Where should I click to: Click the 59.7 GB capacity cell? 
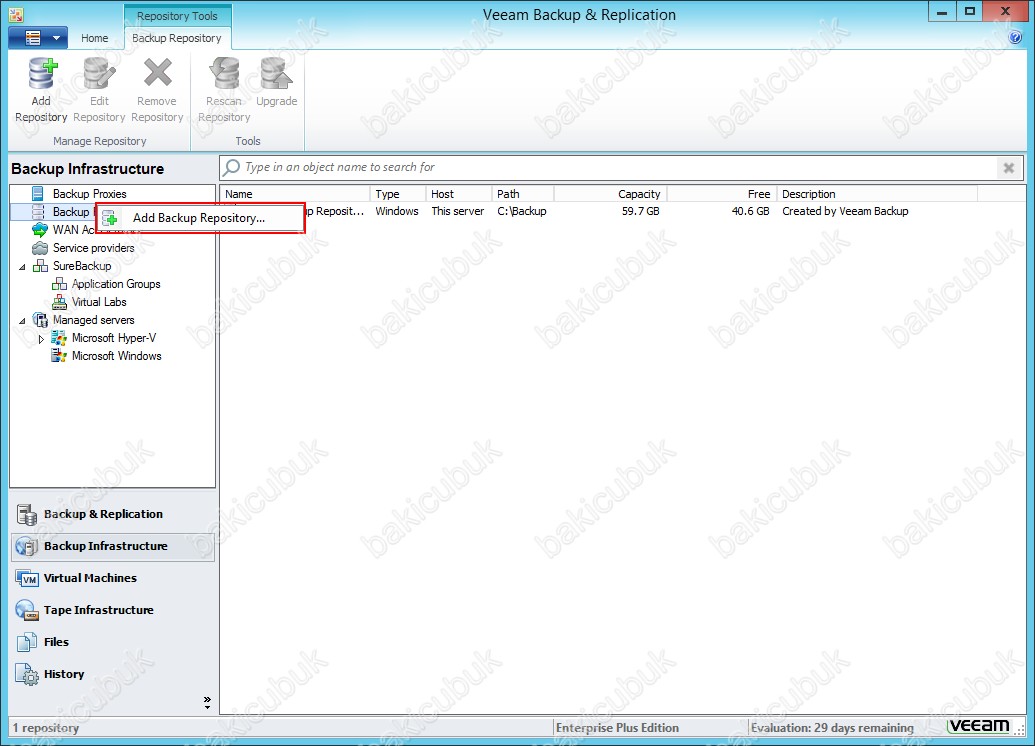[x=640, y=211]
